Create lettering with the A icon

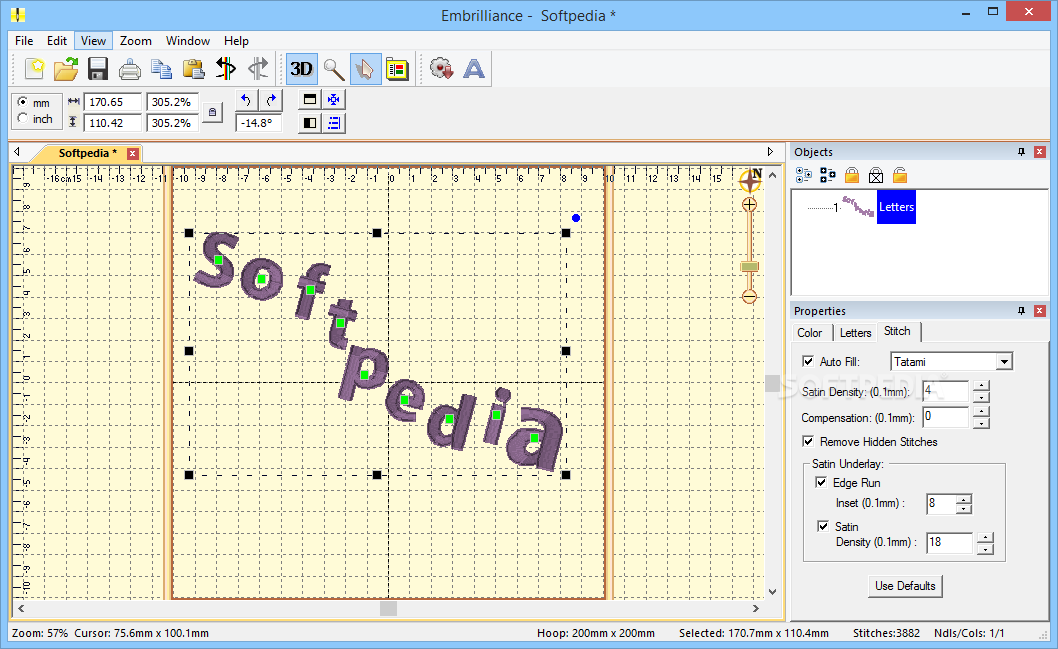(x=474, y=69)
